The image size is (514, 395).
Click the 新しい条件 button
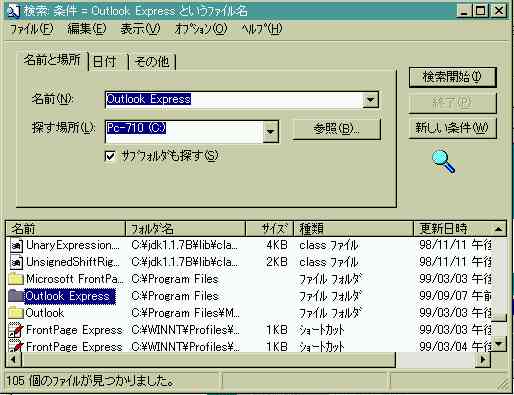point(452,128)
